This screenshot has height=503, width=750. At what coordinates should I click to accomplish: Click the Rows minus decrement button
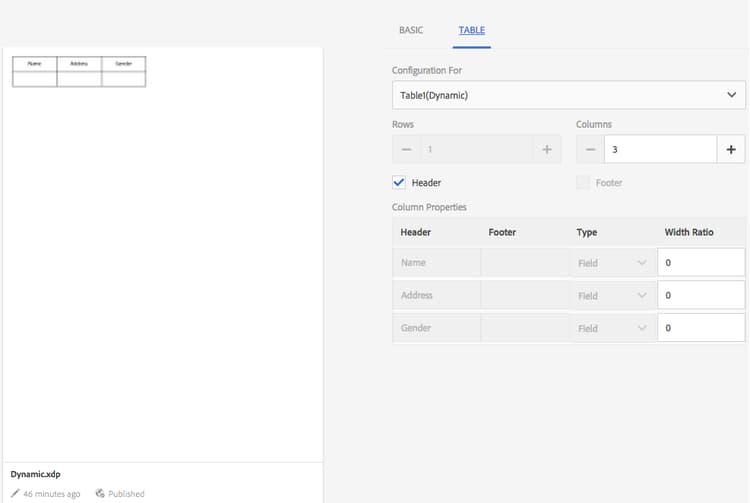(x=406, y=149)
